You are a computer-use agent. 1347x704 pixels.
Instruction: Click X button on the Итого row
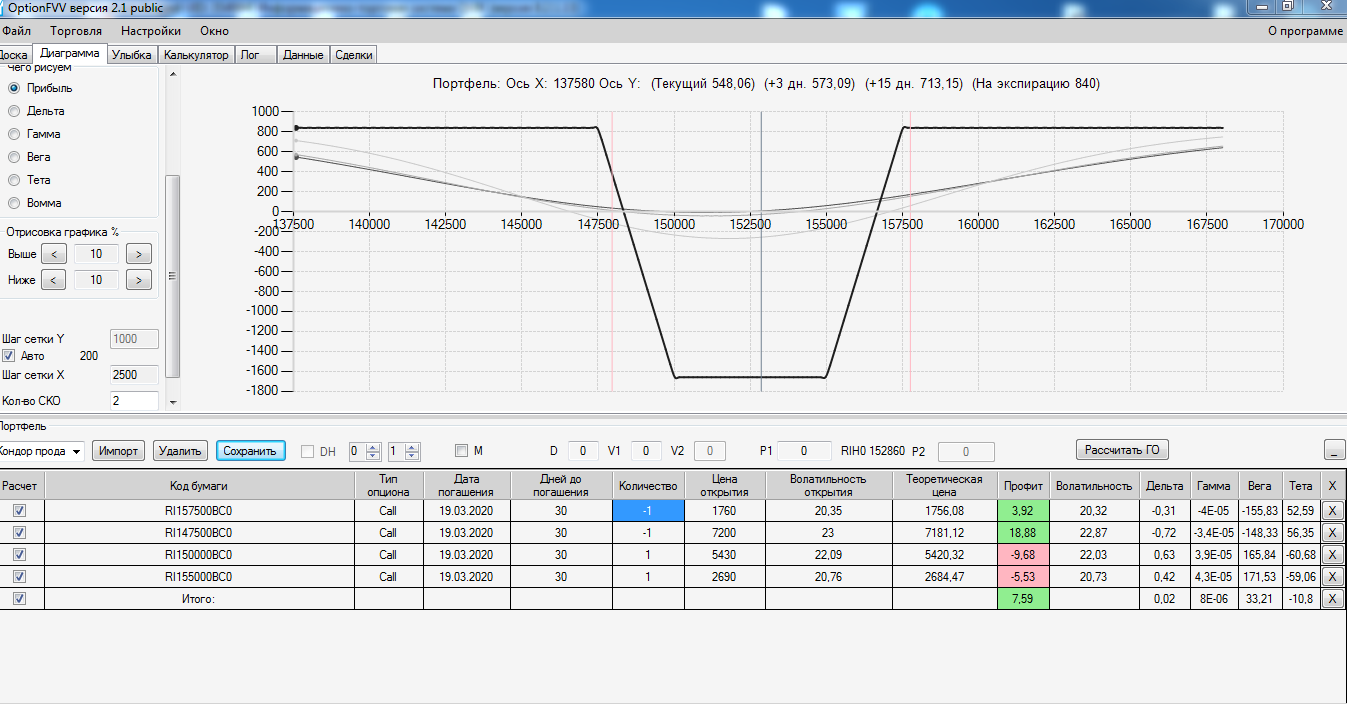[x=1331, y=599]
